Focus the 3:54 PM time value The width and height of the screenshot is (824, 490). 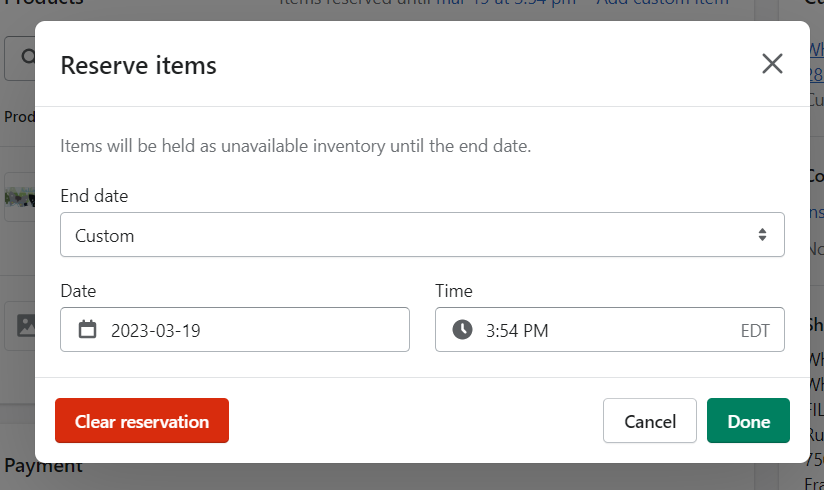point(517,330)
